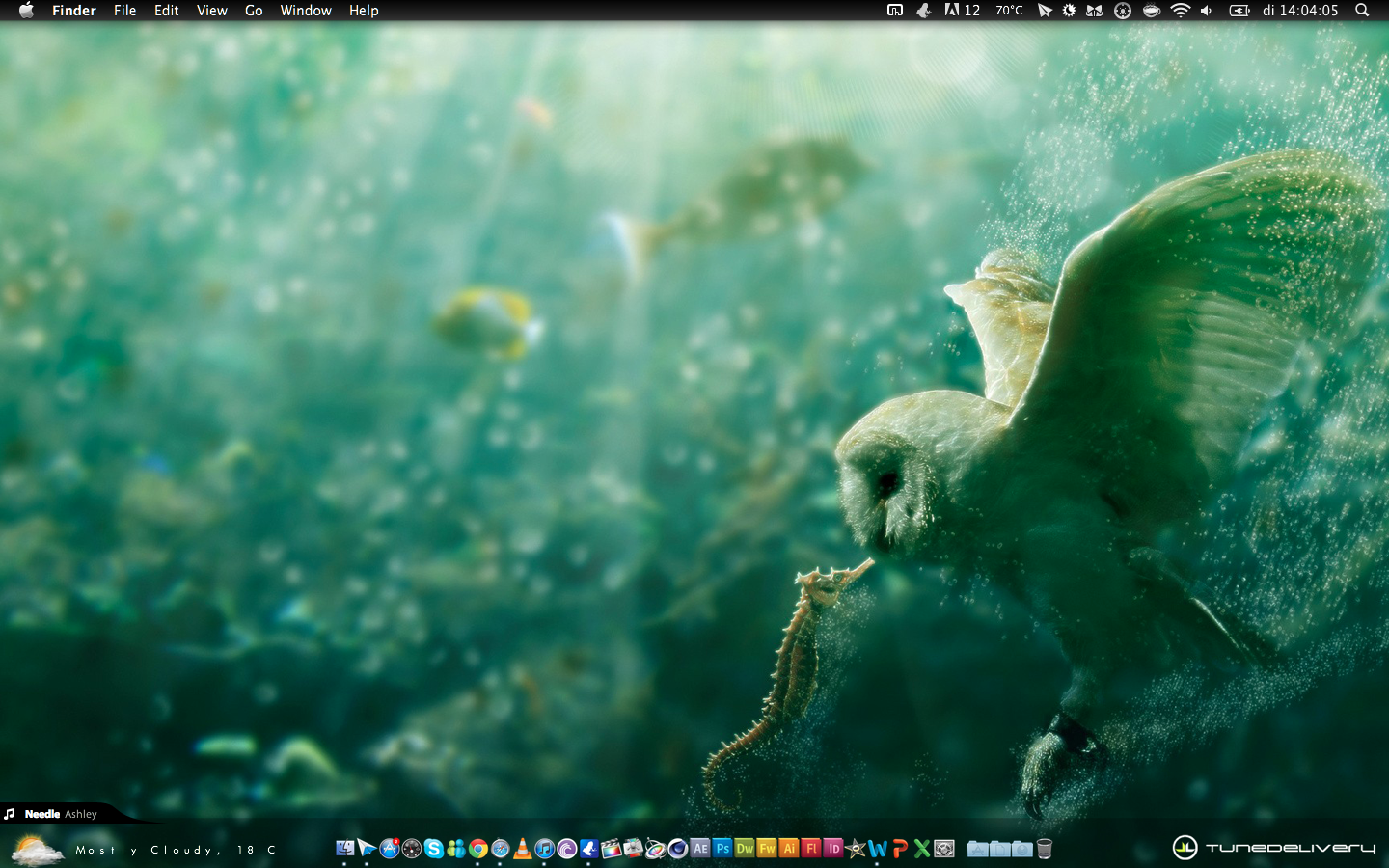This screenshot has width=1389, height=868.
Task: Open iTunes from the dock
Action: [x=544, y=849]
